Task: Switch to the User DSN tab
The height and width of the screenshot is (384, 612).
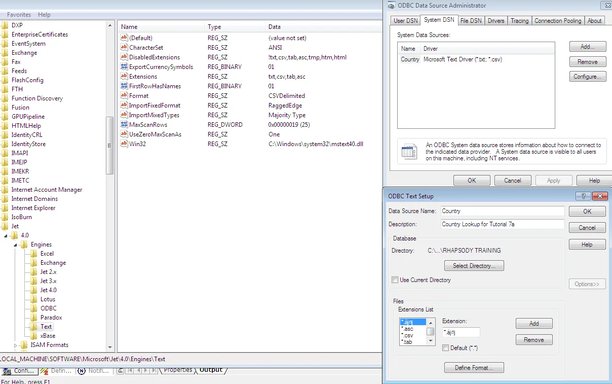Action: pyautogui.click(x=406, y=21)
